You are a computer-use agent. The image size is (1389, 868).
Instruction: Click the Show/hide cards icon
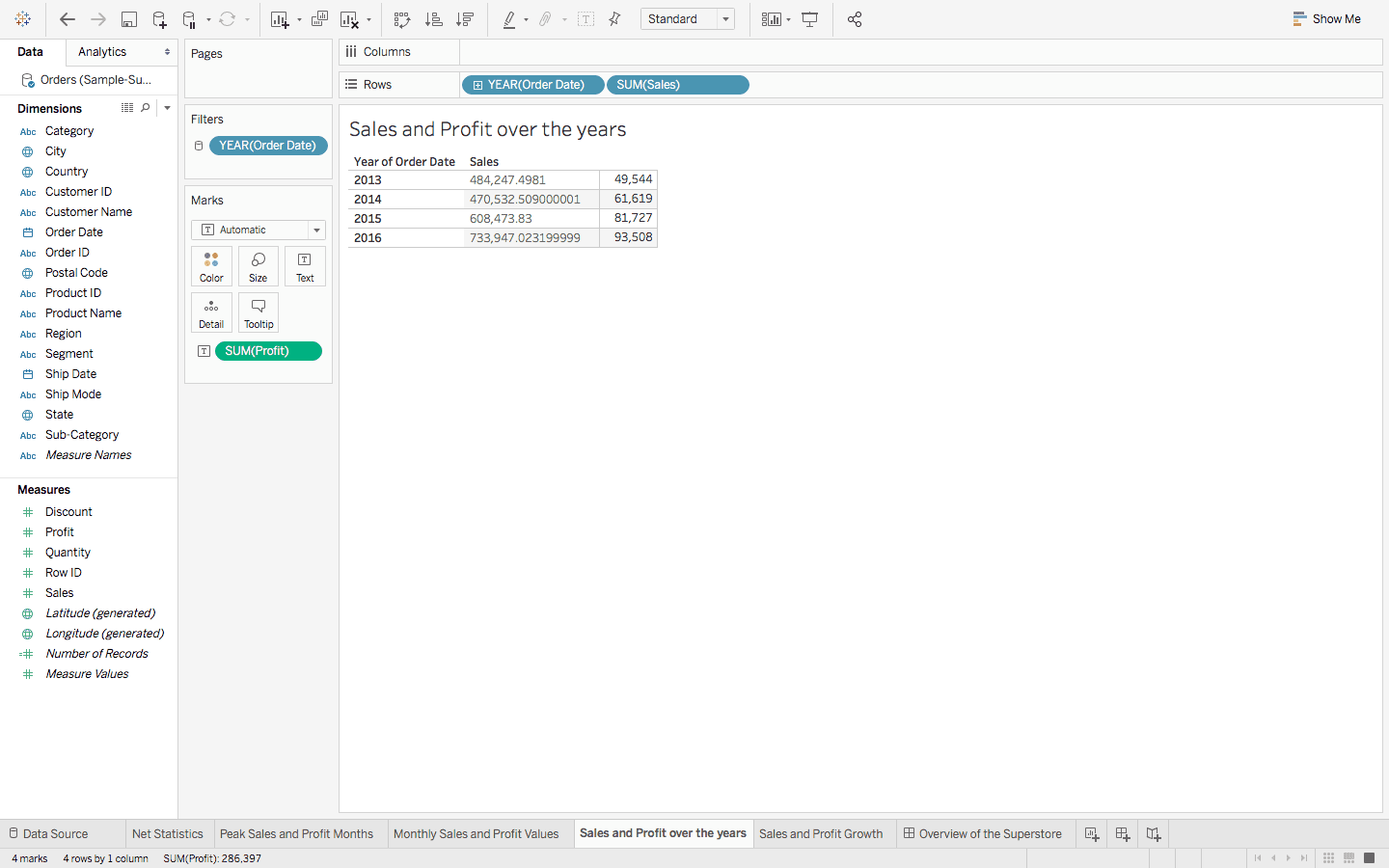tap(771, 19)
